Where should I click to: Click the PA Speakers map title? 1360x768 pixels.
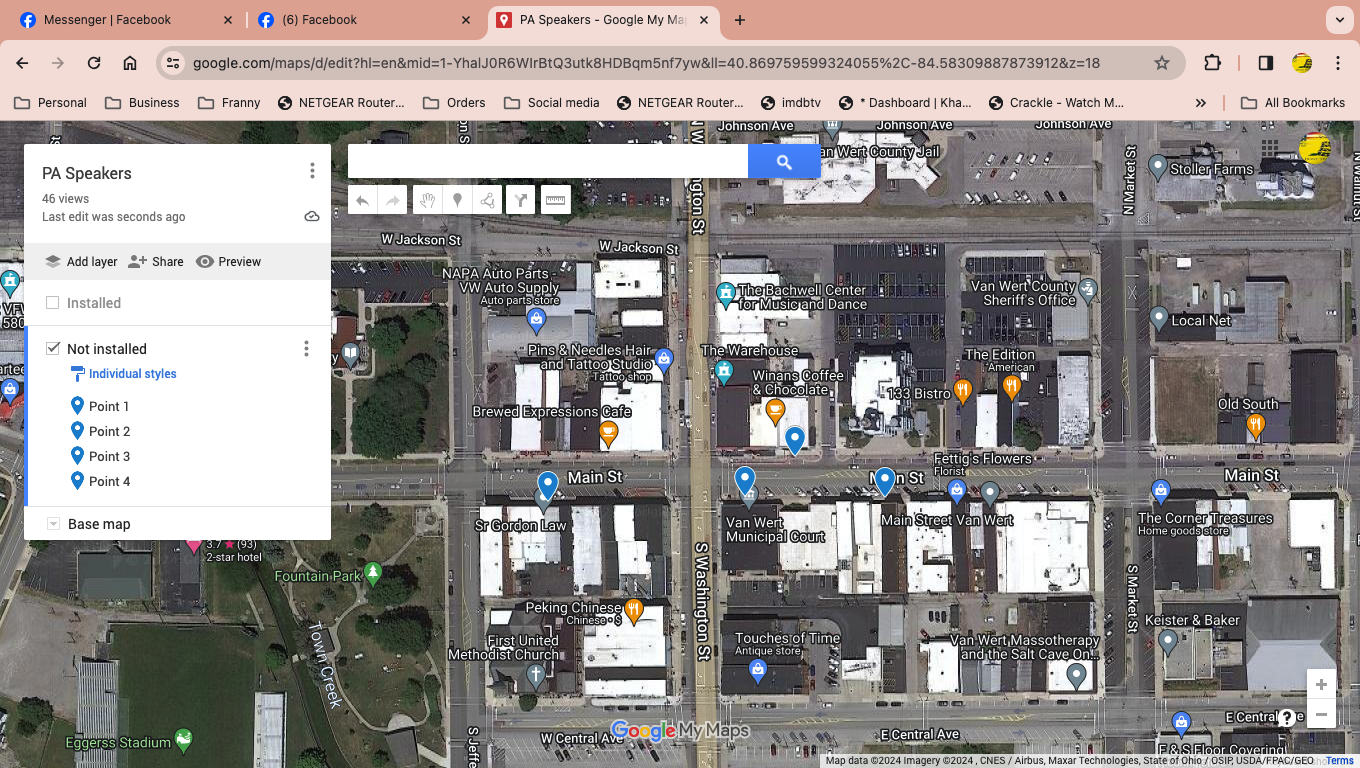87,173
